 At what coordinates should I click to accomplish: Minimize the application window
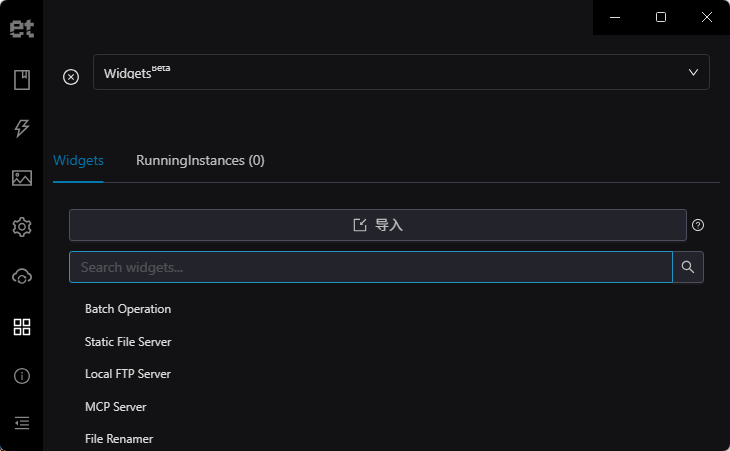point(615,17)
